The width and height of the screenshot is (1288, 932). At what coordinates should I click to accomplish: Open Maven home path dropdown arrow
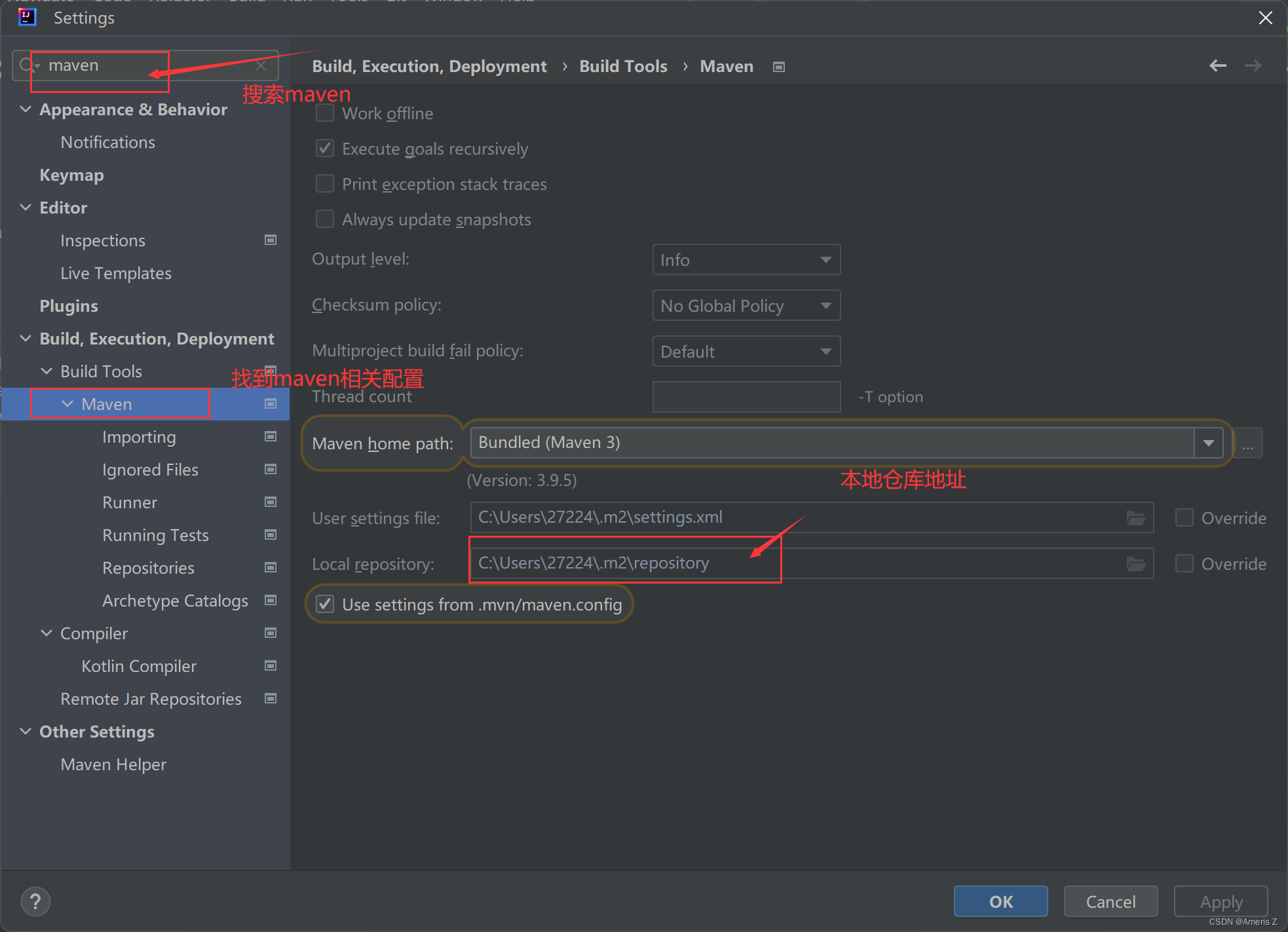pyautogui.click(x=1209, y=443)
